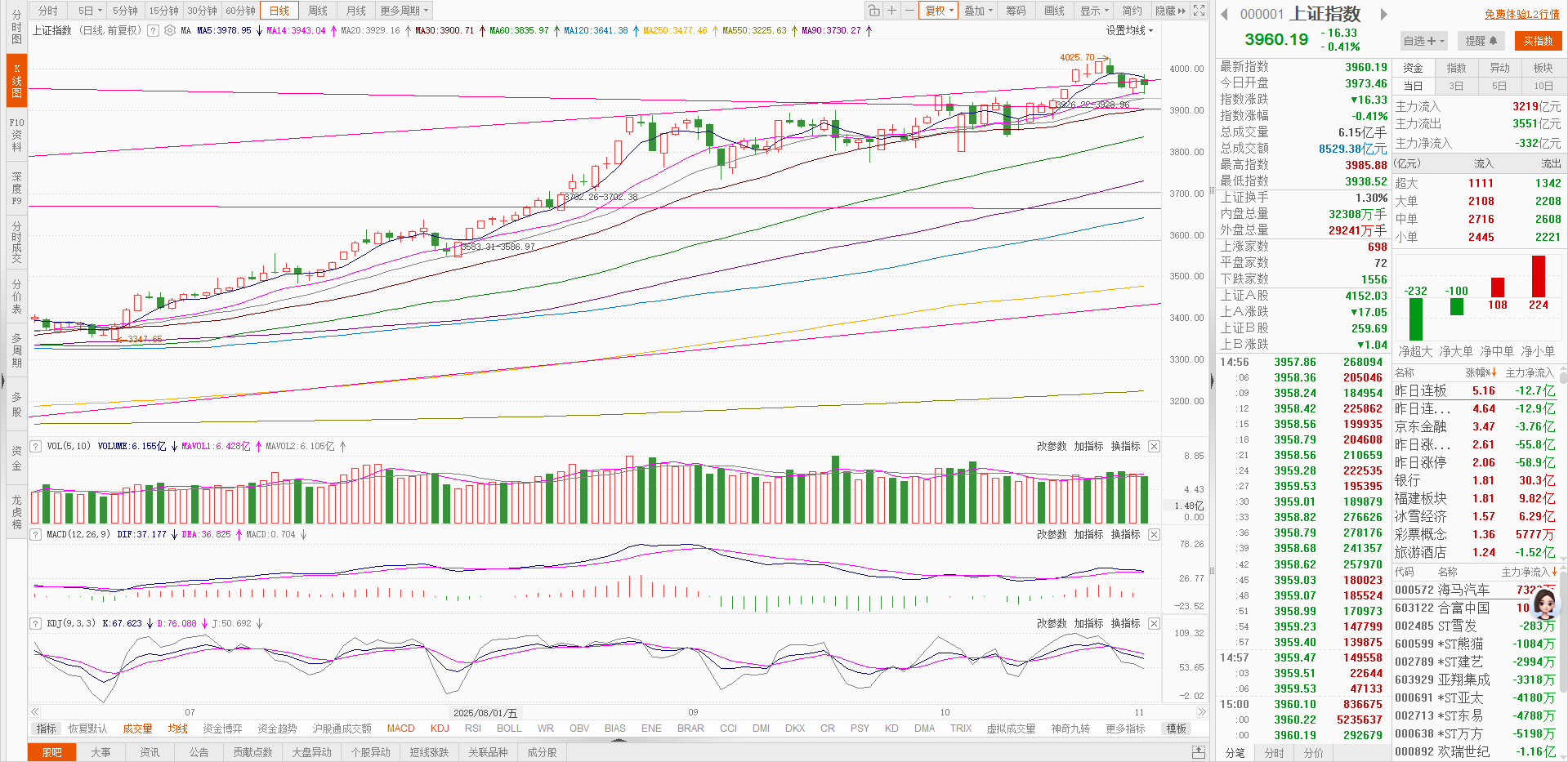Click the 买指数 button
Screen dimensions: 1568x762
click(x=1537, y=41)
